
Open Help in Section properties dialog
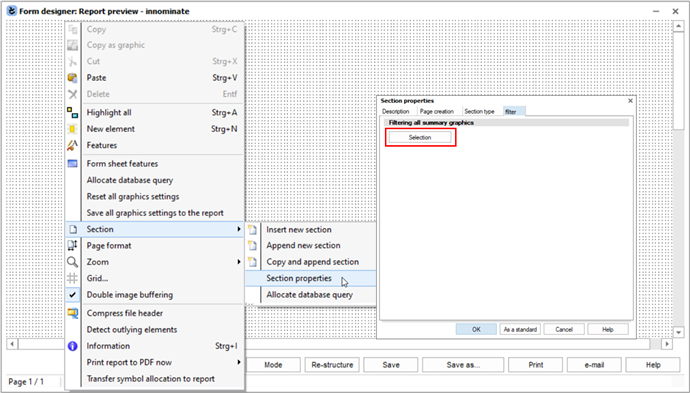[608, 329]
